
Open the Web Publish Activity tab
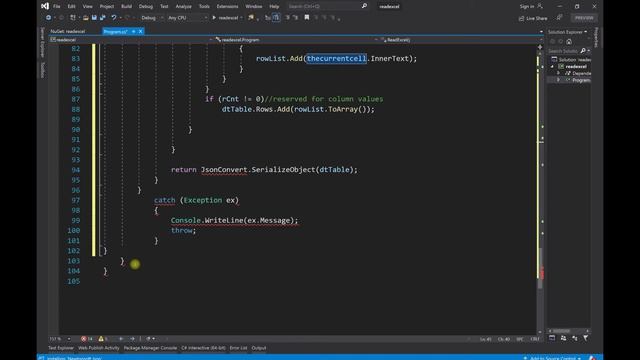pos(98,348)
